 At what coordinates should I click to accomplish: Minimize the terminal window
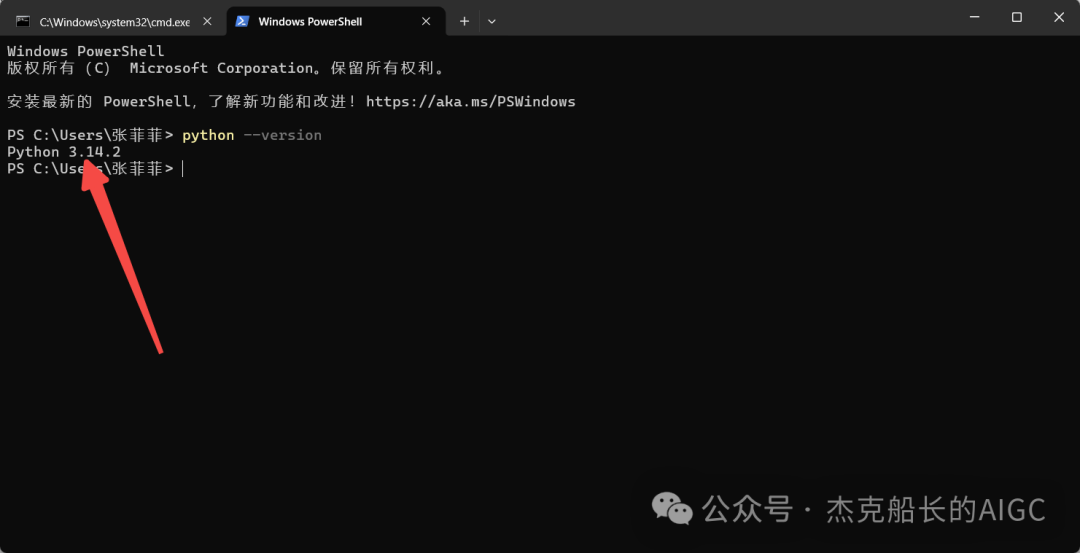(x=974, y=17)
